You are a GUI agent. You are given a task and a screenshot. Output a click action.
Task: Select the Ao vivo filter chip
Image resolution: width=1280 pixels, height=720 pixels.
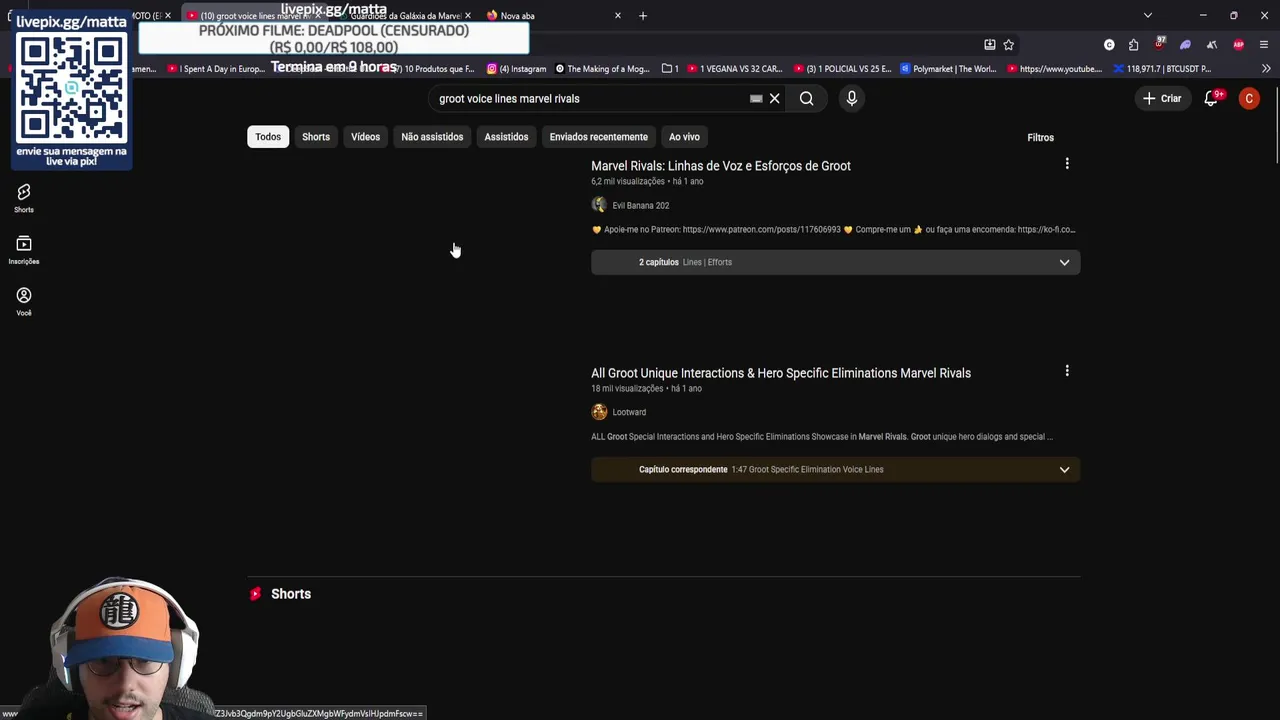684,137
